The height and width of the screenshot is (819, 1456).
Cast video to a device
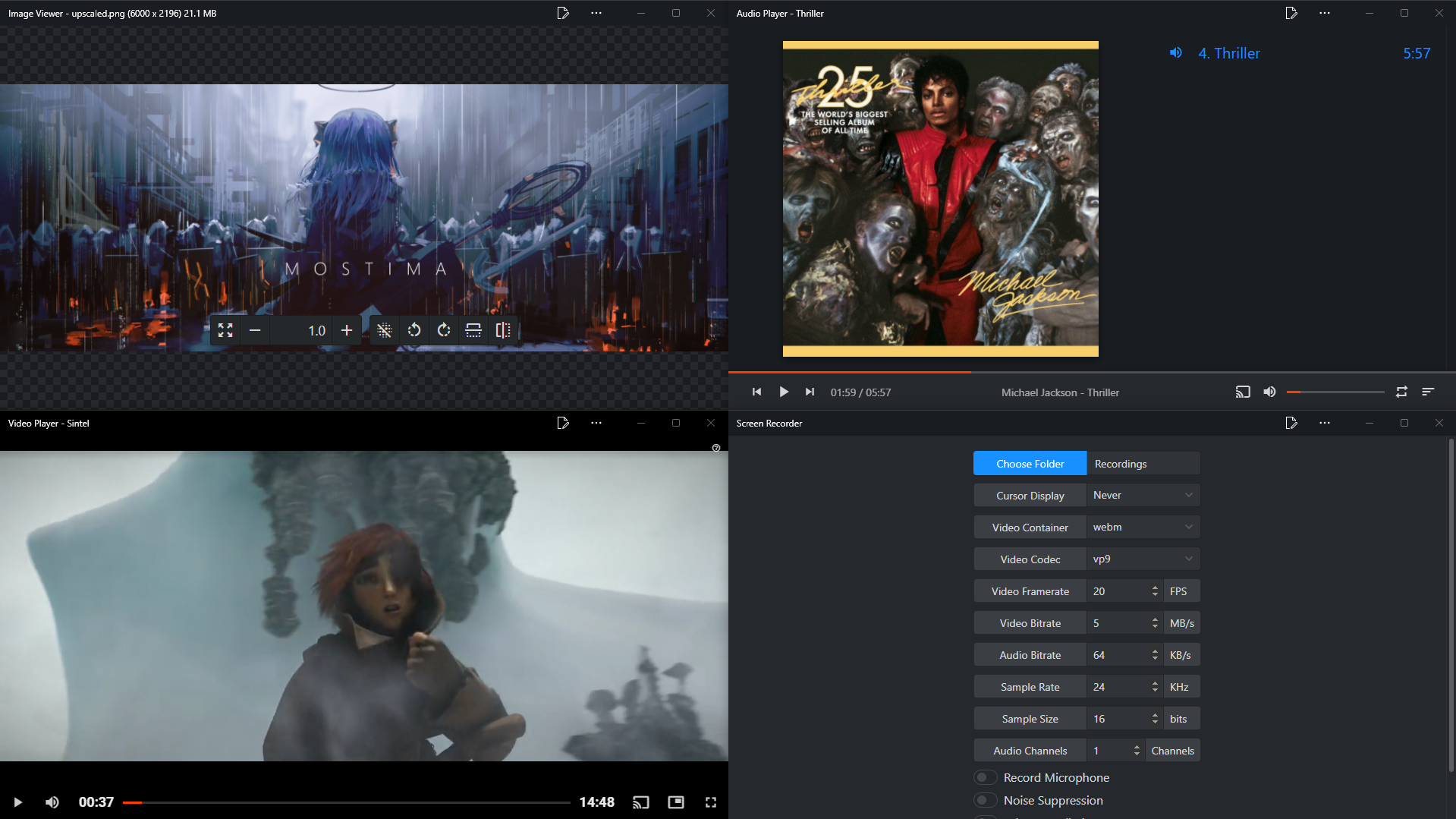pos(641,802)
